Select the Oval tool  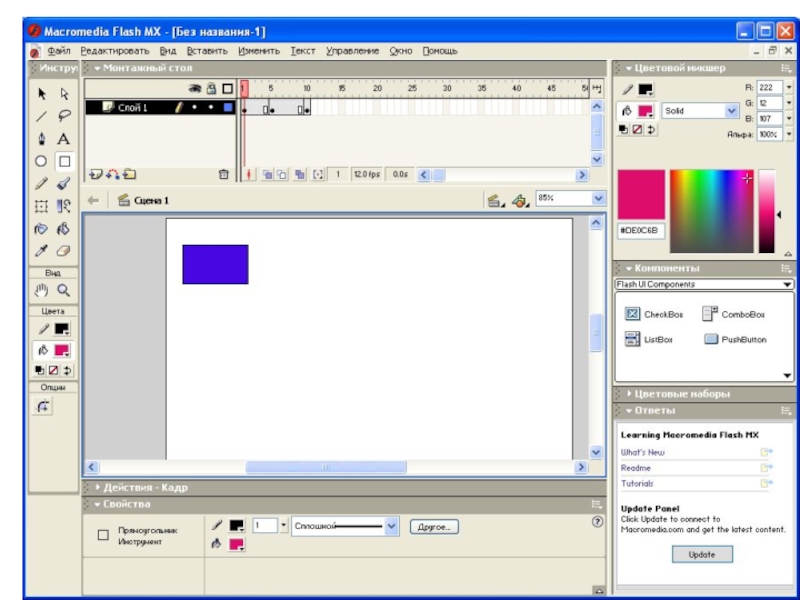pos(42,161)
